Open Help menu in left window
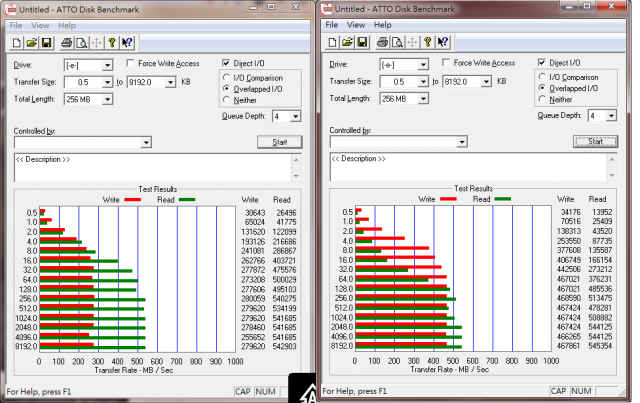 (x=67, y=25)
